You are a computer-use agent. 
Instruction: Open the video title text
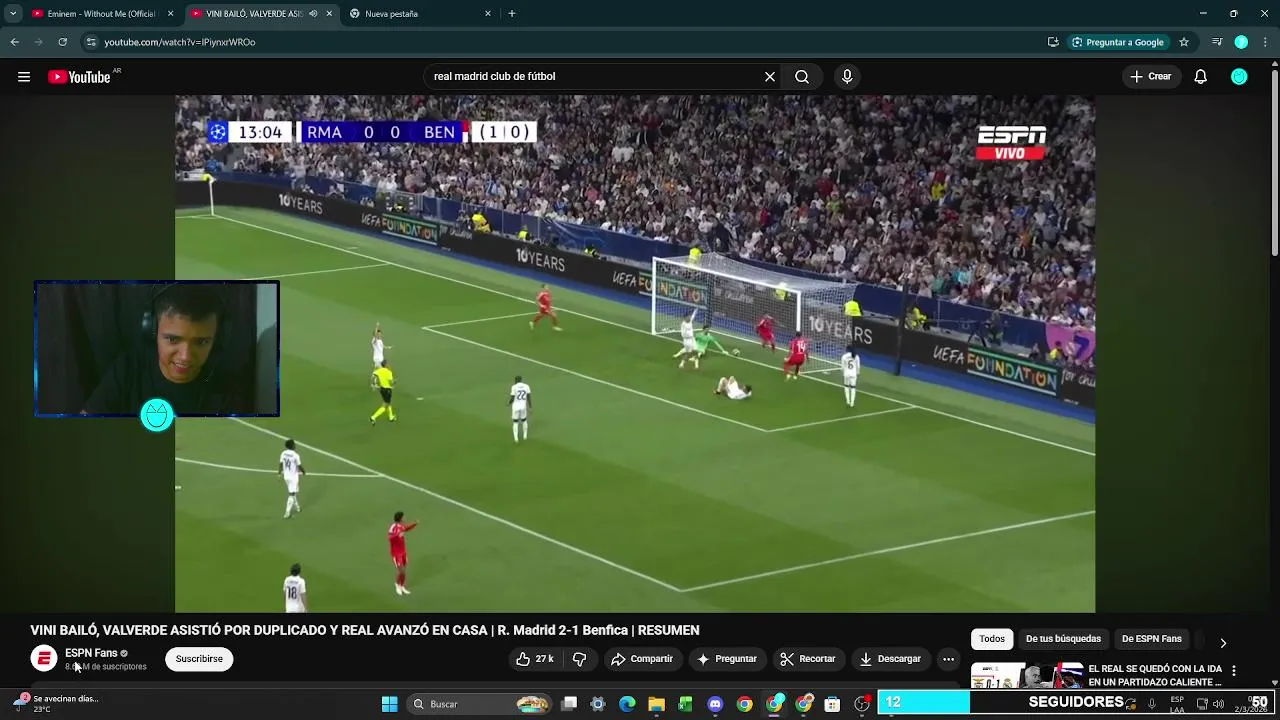(365, 630)
